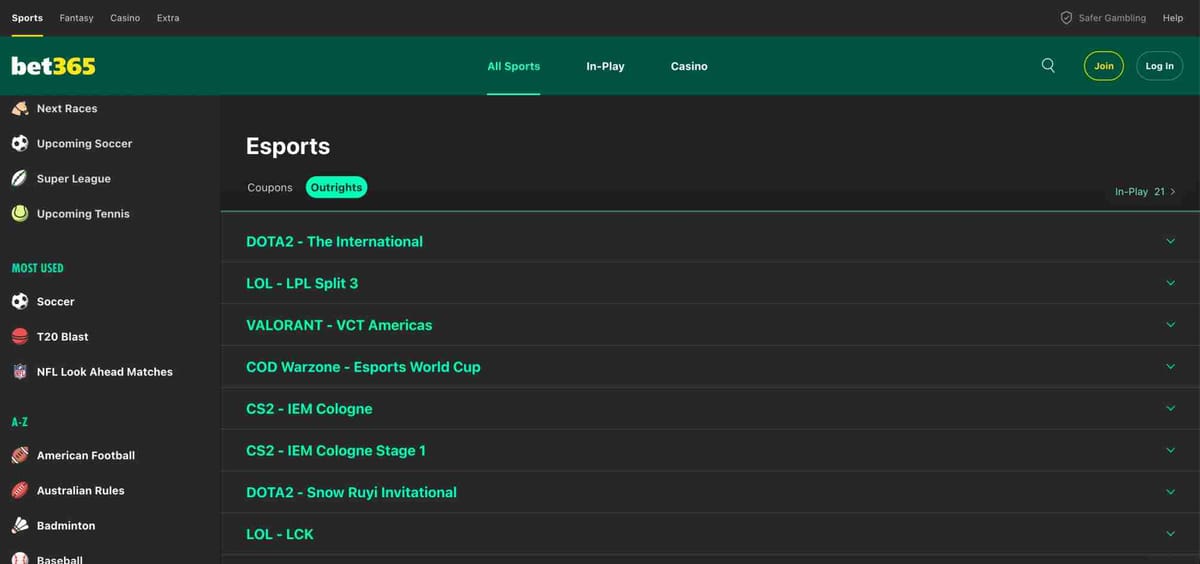Open American Football in A-Z list

[86, 455]
